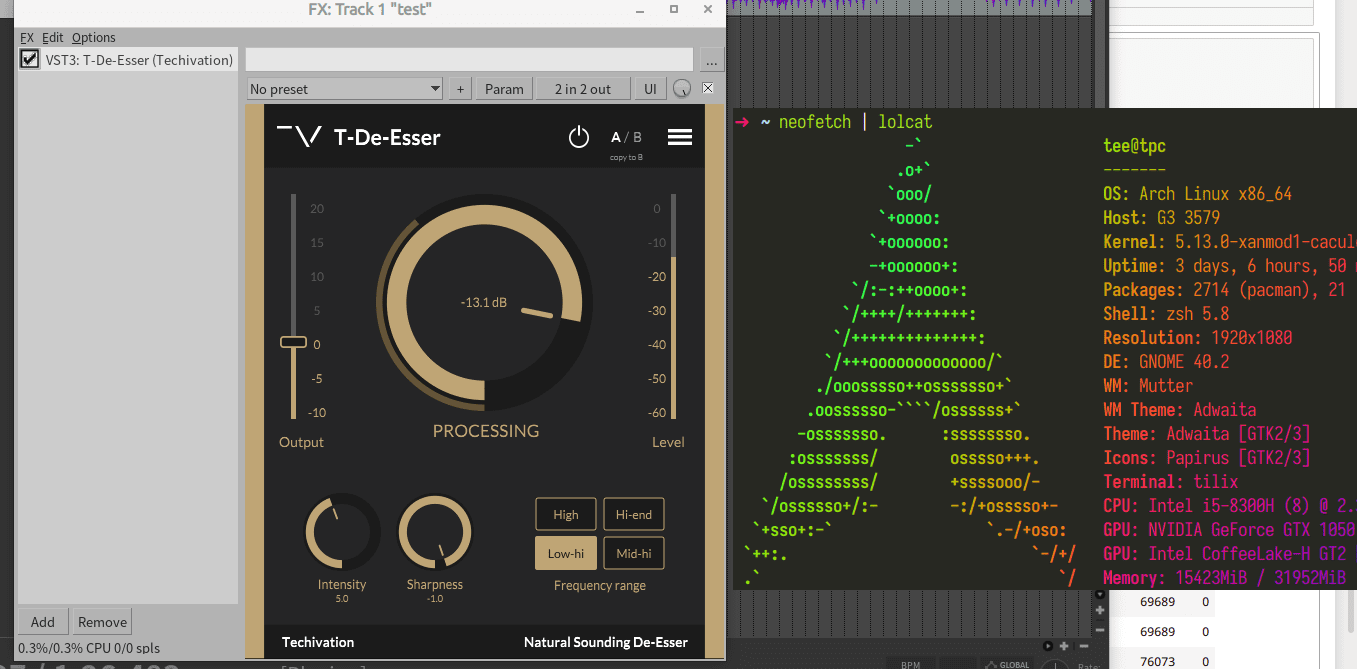Viewport: 1357px width, 669px height.
Task: Click the ellipsis button beside the comment field
Action: pos(710,59)
